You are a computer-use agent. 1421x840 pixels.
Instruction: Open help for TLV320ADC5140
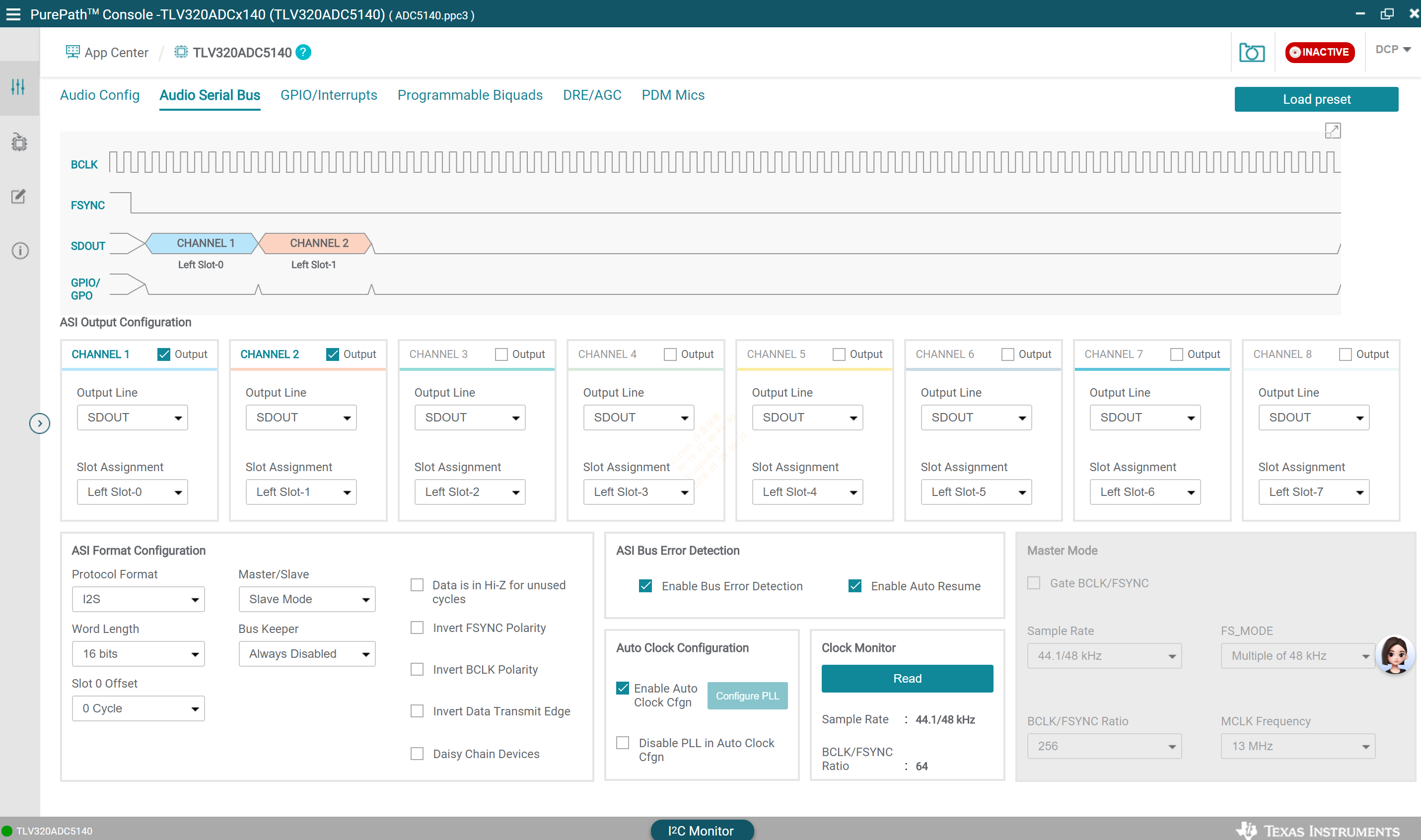click(303, 52)
